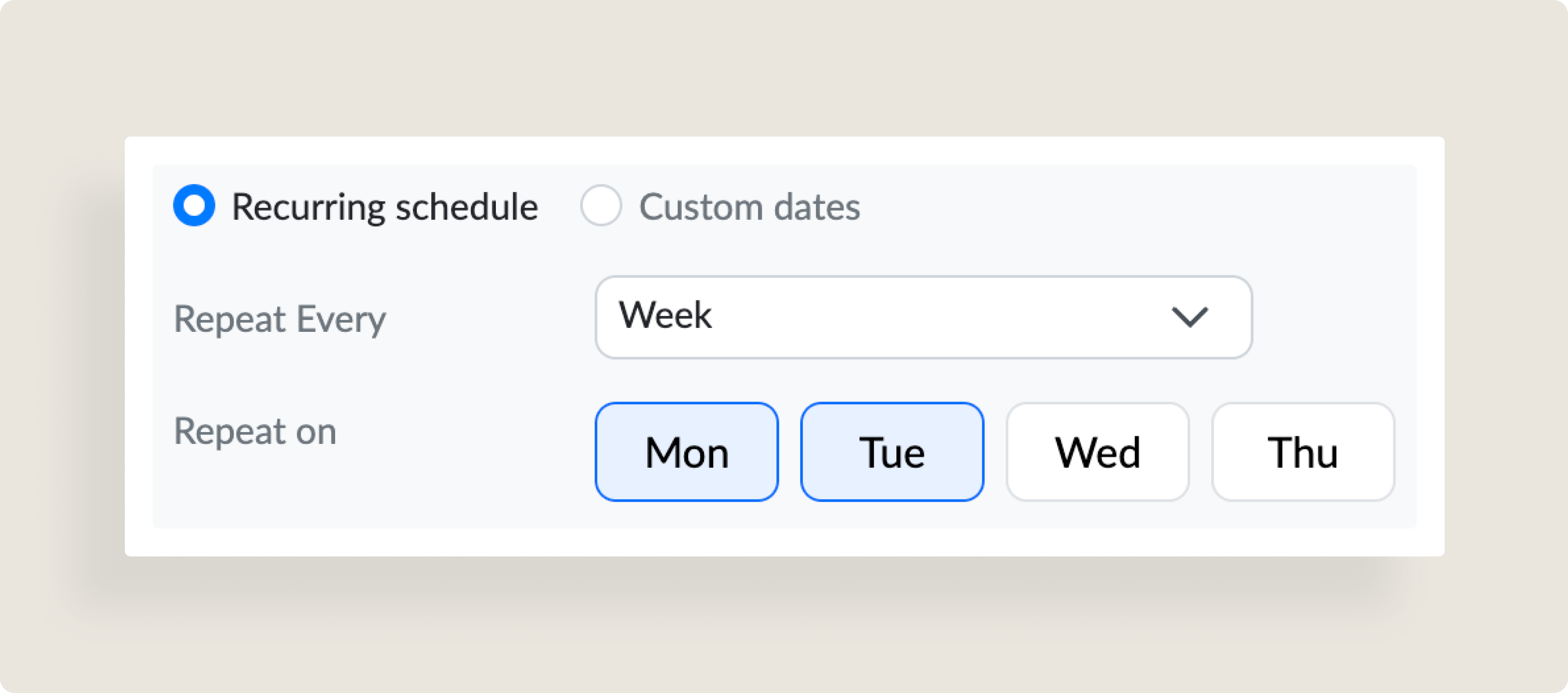Toggle Thursday in the Repeat on row
This screenshot has width=1568, height=693.
point(1303,452)
